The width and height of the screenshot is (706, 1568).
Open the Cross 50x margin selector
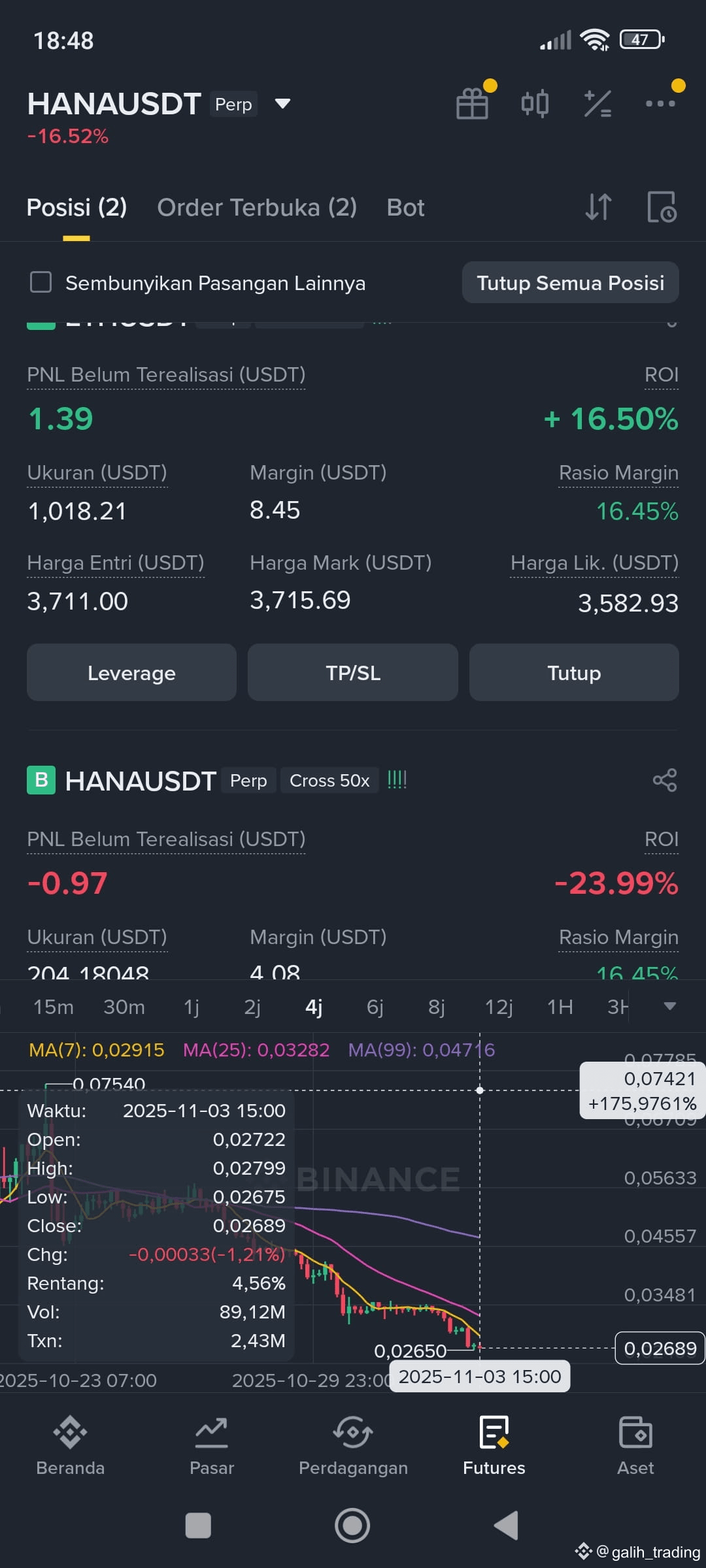click(329, 780)
